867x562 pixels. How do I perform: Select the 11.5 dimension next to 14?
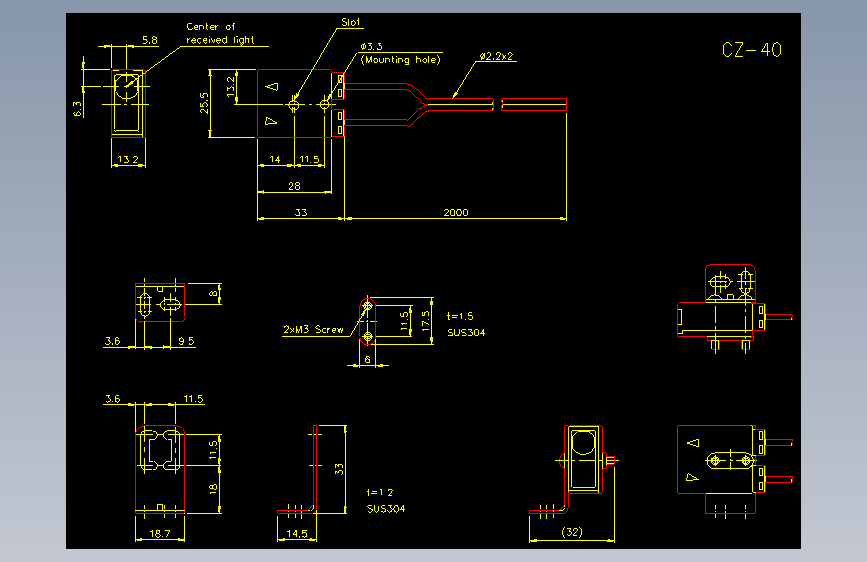point(309,159)
